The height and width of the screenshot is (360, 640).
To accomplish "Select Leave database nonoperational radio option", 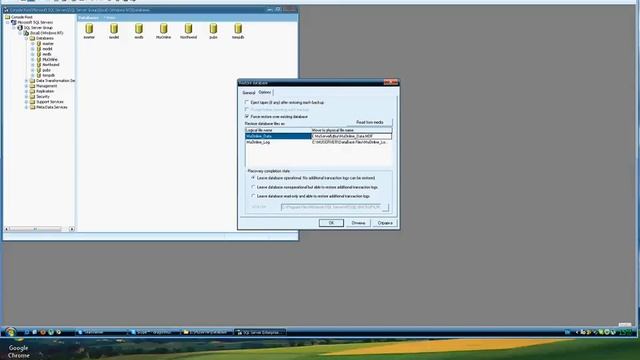I will point(253,187).
